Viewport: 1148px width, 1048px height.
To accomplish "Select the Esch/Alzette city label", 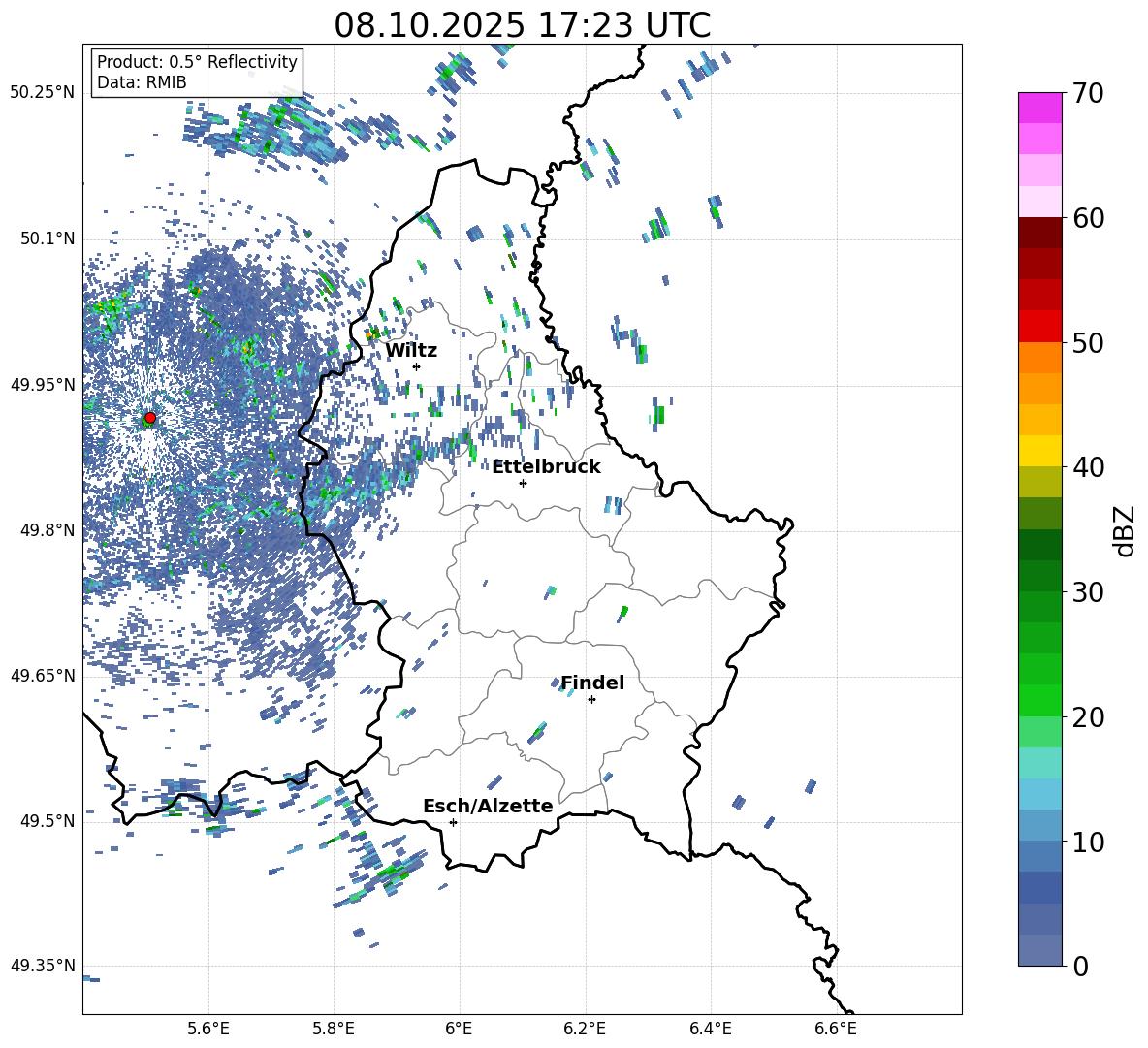I will click(488, 807).
